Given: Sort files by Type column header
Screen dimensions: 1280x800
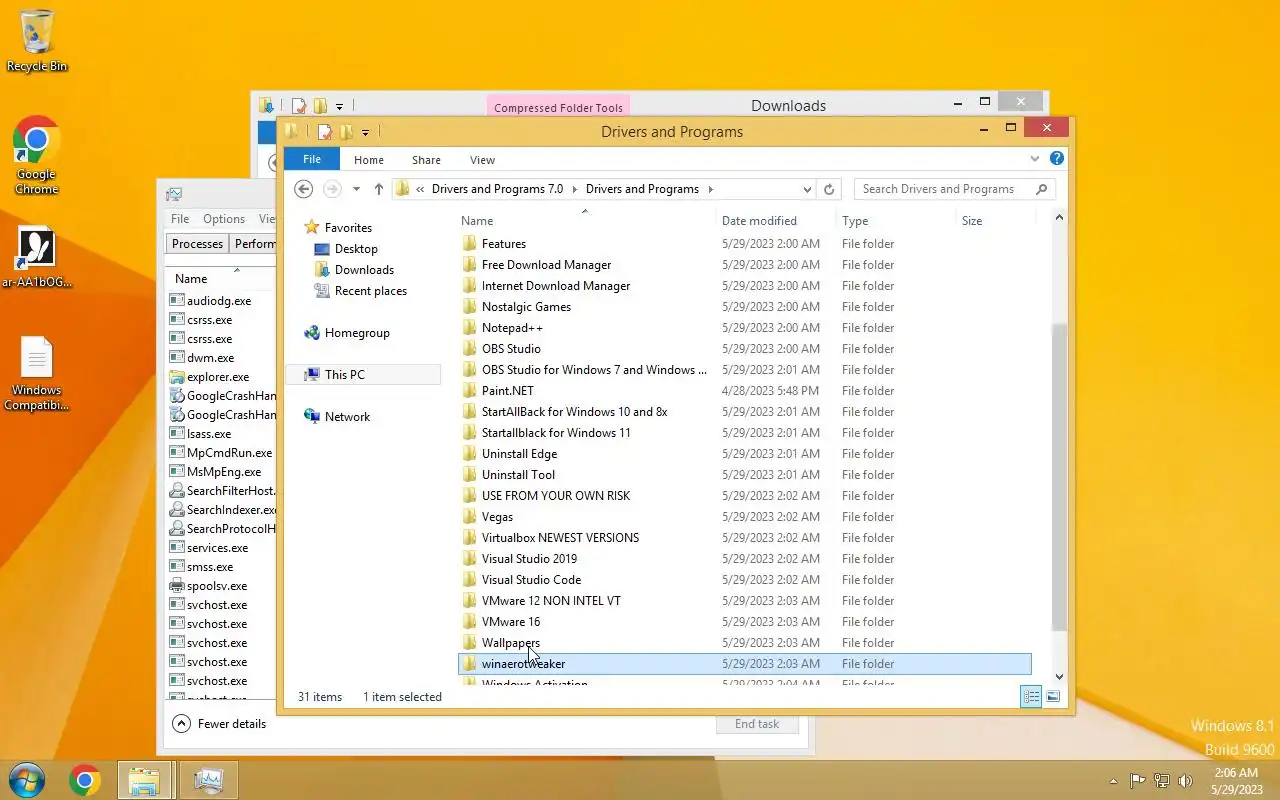Looking at the screenshot, I should coord(855,221).
